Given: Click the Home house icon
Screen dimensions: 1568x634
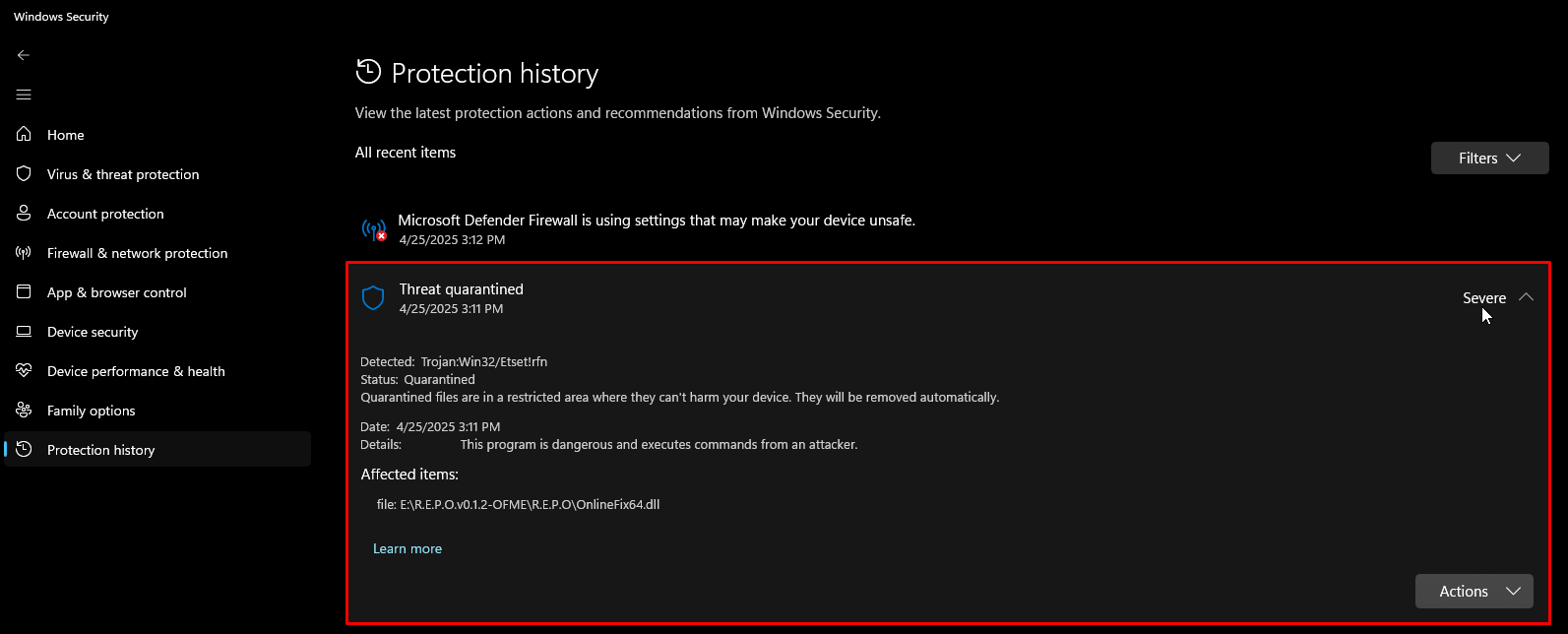Looking at the screenshot, I should point(25,135).
